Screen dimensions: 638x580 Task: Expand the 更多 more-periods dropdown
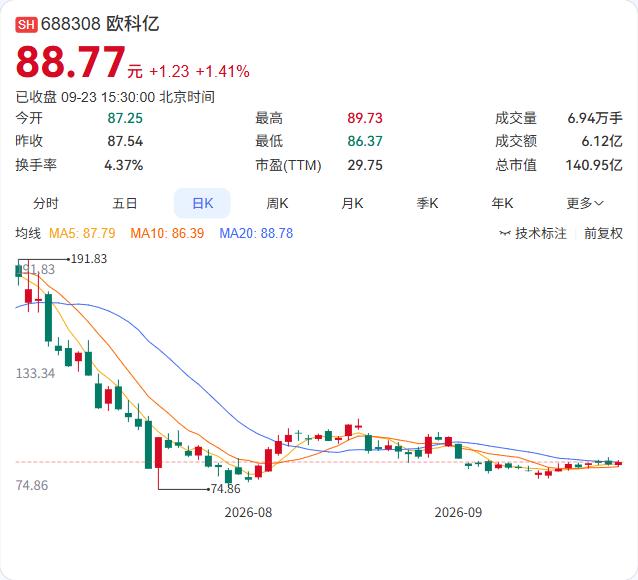coord(585,203)
